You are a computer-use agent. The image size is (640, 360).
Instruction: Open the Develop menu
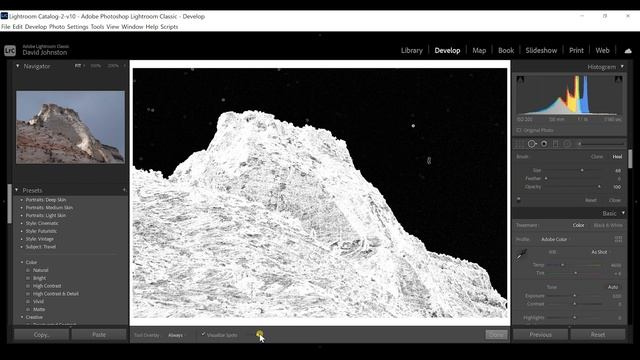pyautogui.click(x=36, y=27)
